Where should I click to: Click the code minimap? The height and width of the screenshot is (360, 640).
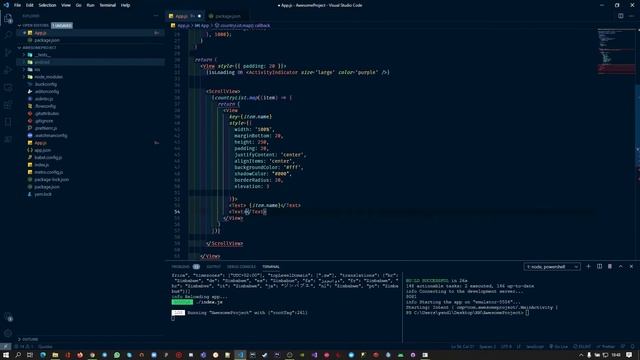[616, 51]
